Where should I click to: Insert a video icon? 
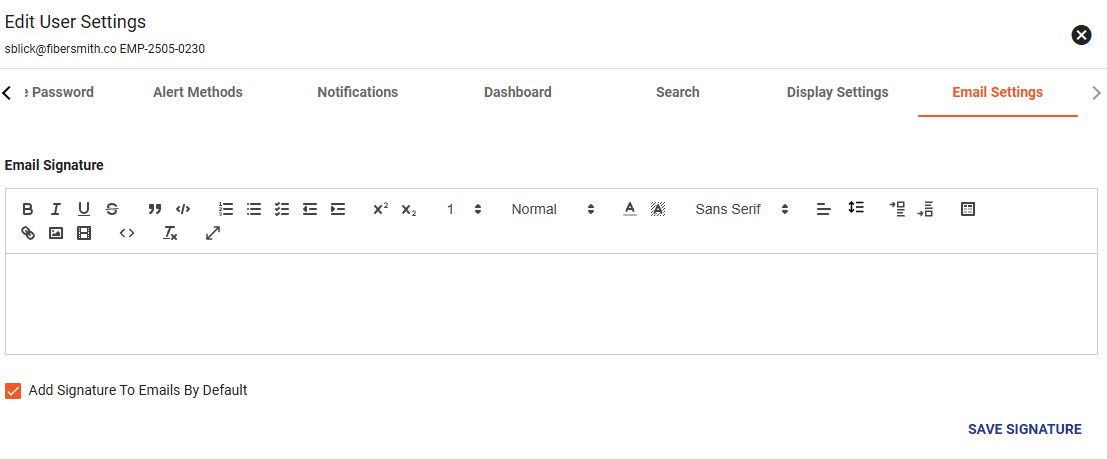coord(84,233)
